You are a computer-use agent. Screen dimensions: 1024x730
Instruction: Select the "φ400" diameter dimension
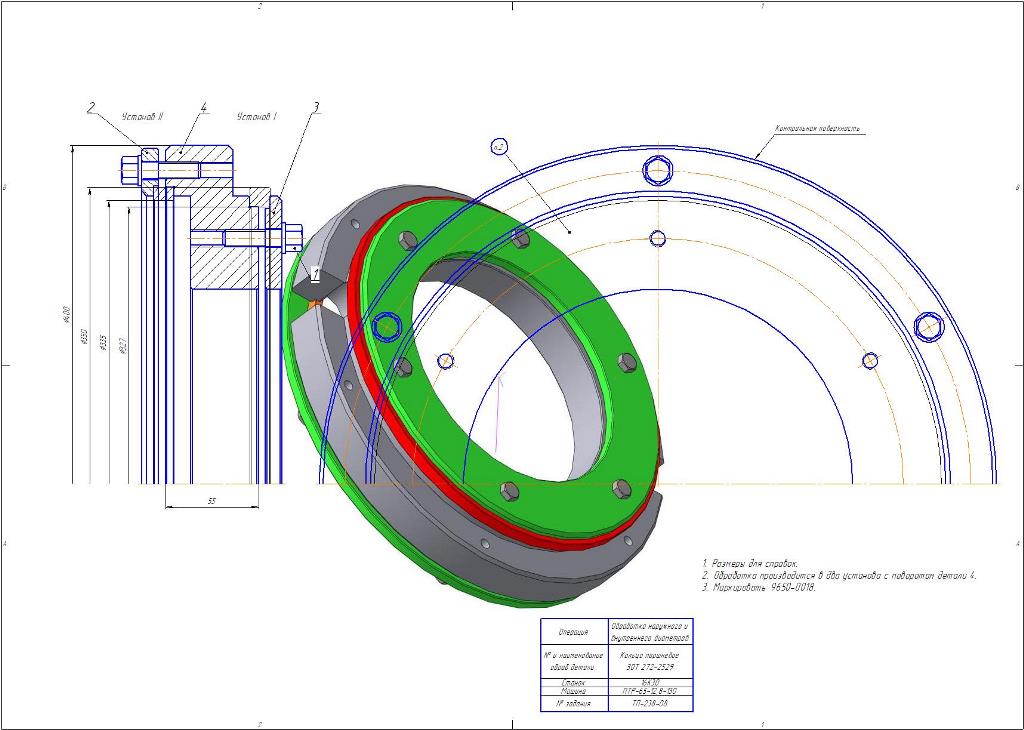(66, 314)
